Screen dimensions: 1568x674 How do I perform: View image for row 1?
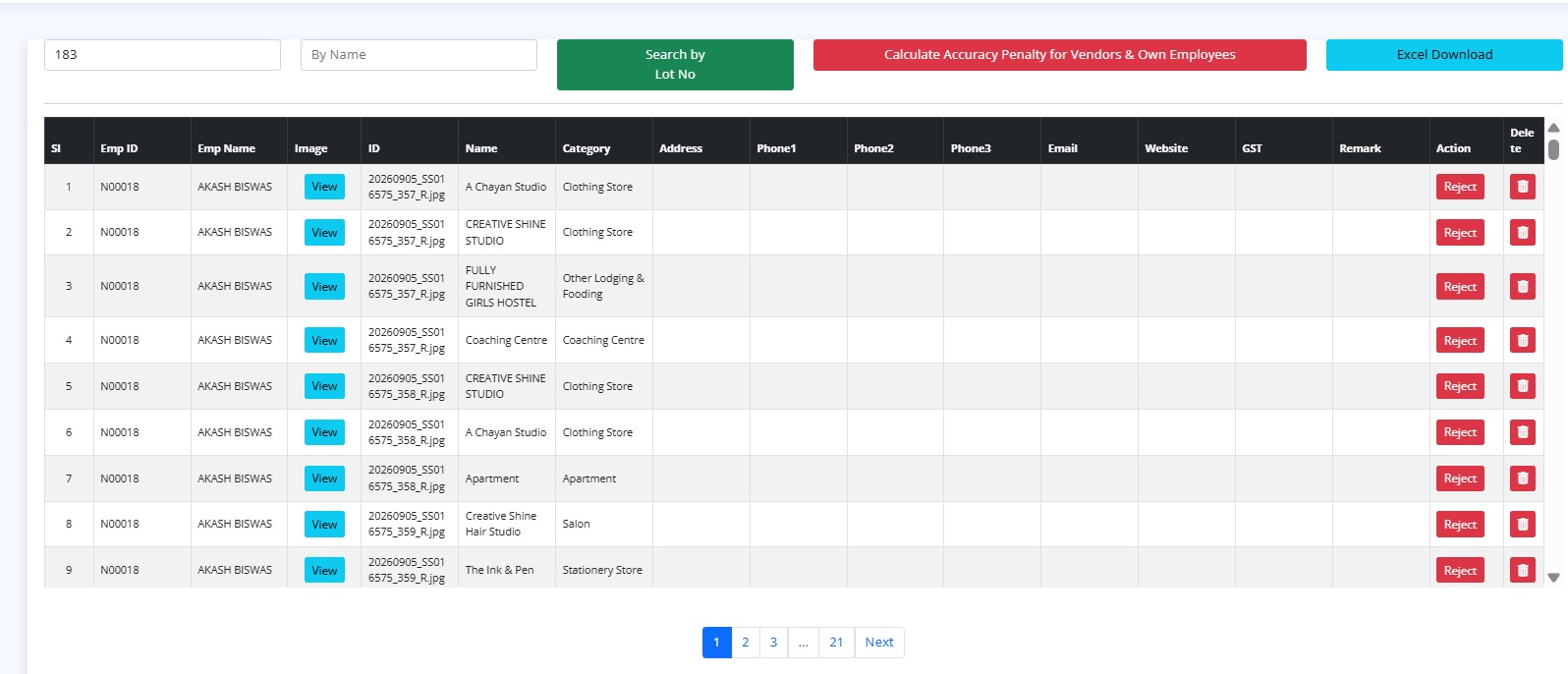(x=324, y=187)
